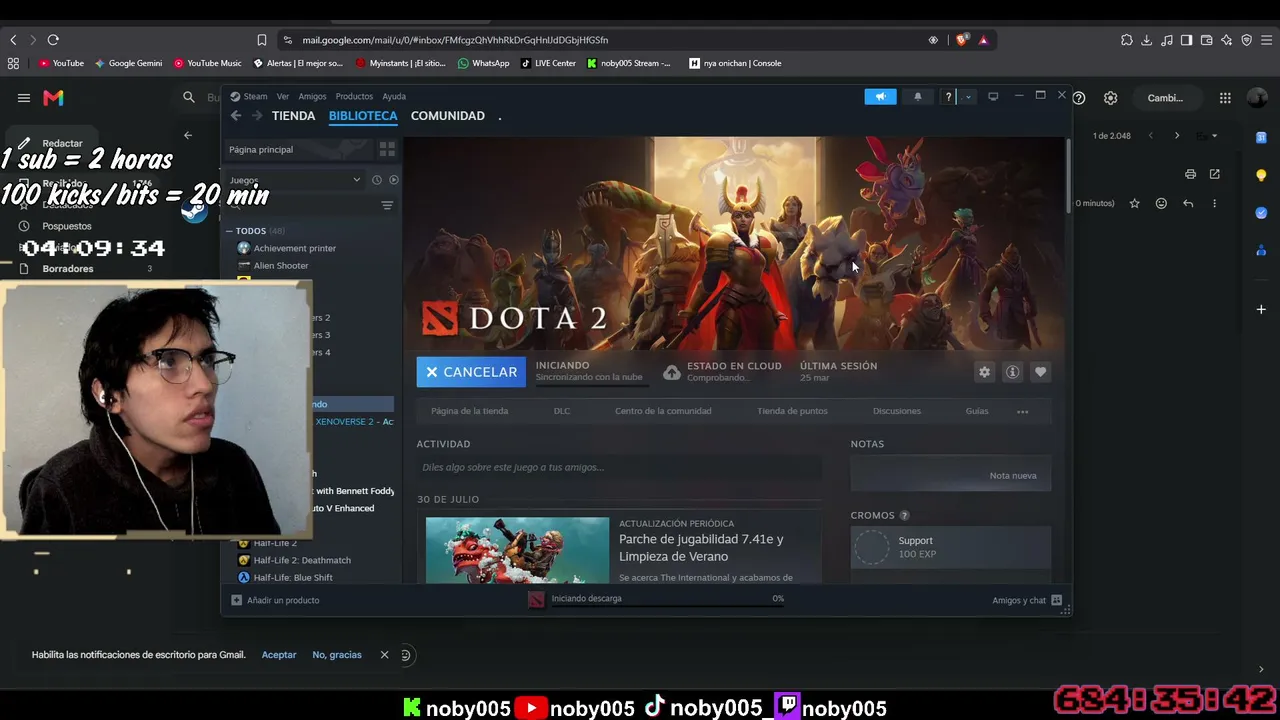Switch to COMUNIDAD tab
This screenshot has height=720, width=1280.
coord(447,116)
